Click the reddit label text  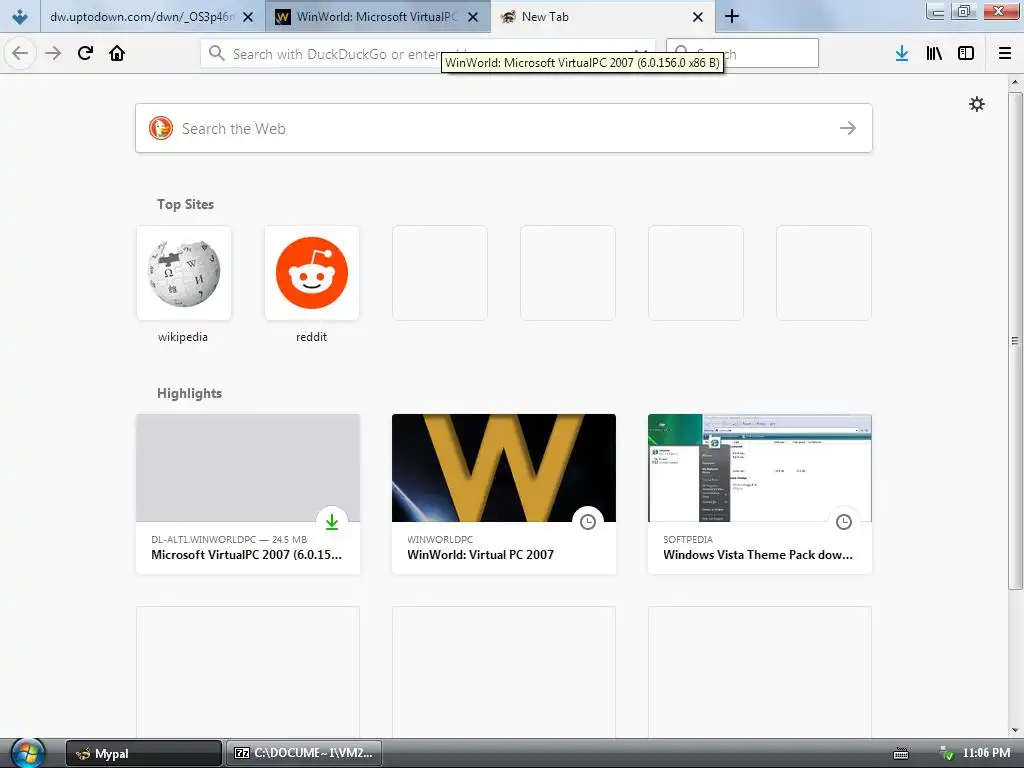point(312,337)
